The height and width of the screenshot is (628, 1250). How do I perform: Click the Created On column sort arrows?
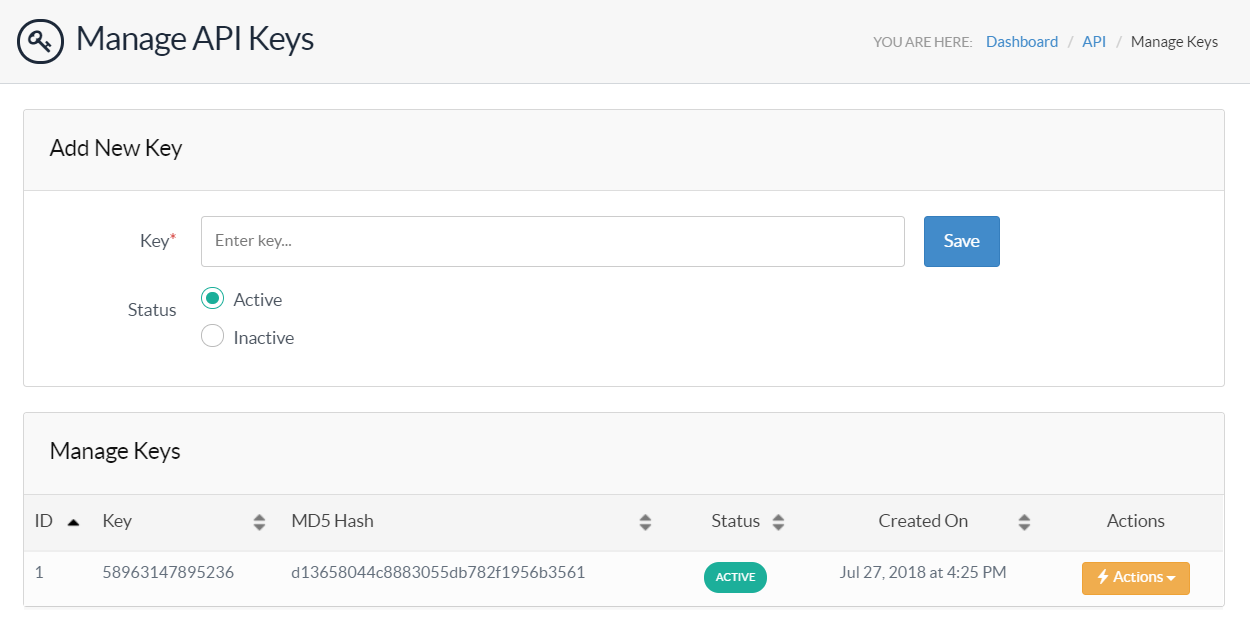click(x=1024, y=522)
